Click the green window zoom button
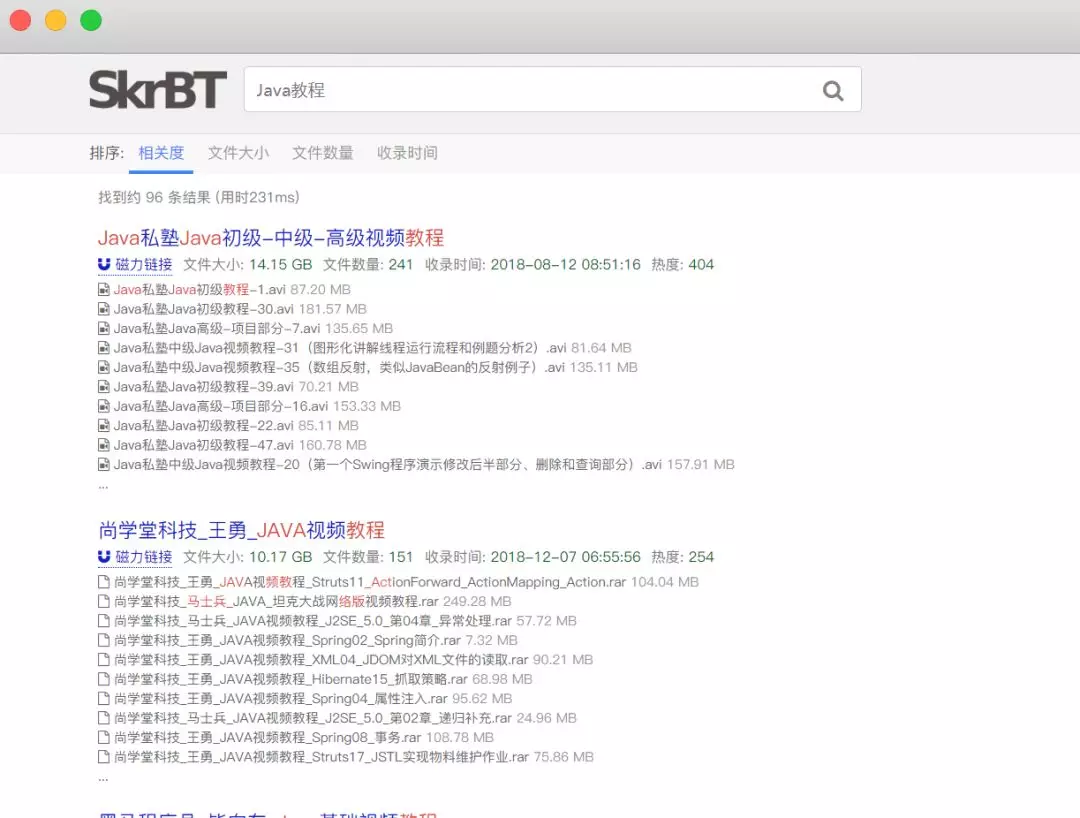1080x818 pixels. point(91,21)
